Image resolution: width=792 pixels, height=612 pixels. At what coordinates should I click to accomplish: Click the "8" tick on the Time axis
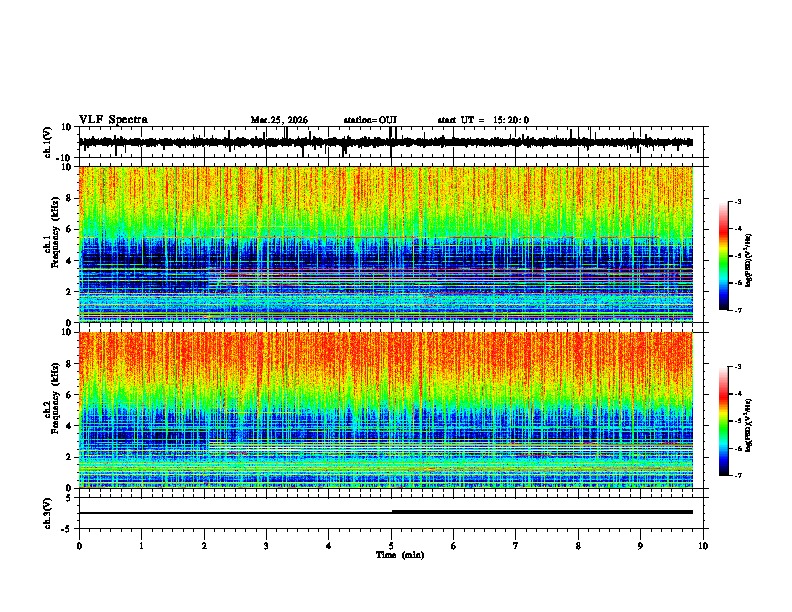pyautogui.click(x=578, y=546)
